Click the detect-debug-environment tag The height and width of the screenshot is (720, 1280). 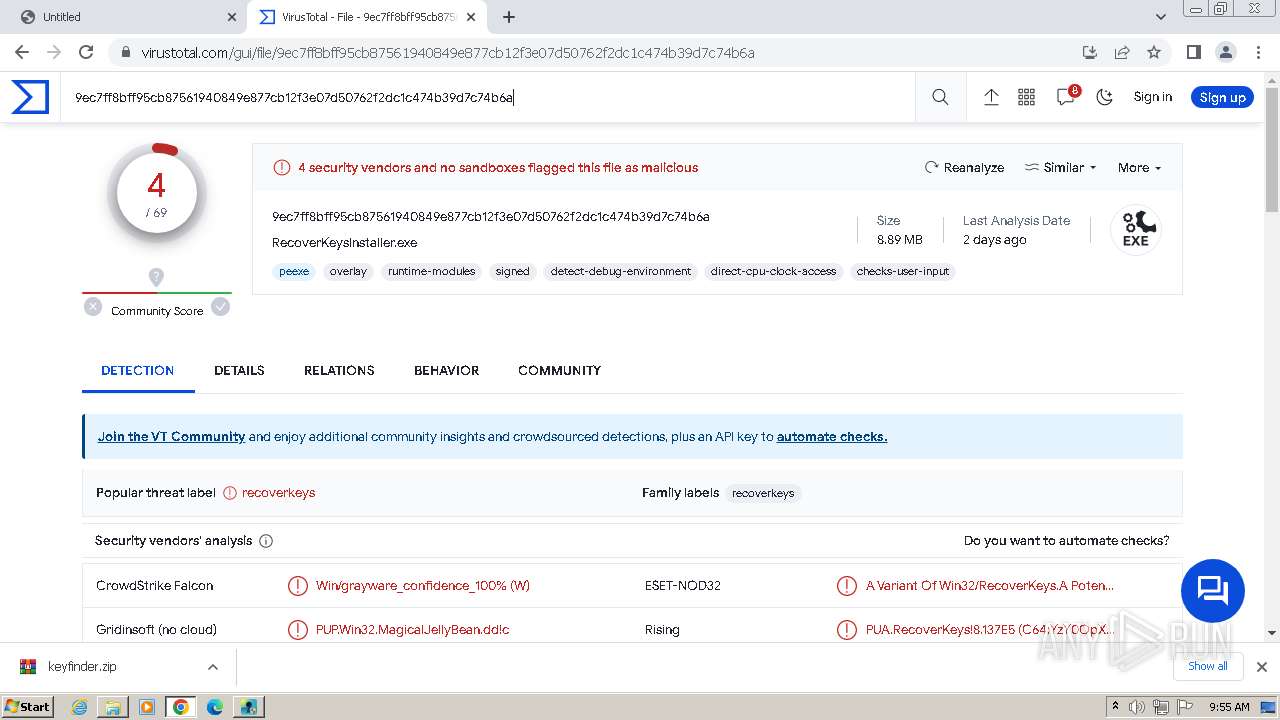click(x=620, y=271)
